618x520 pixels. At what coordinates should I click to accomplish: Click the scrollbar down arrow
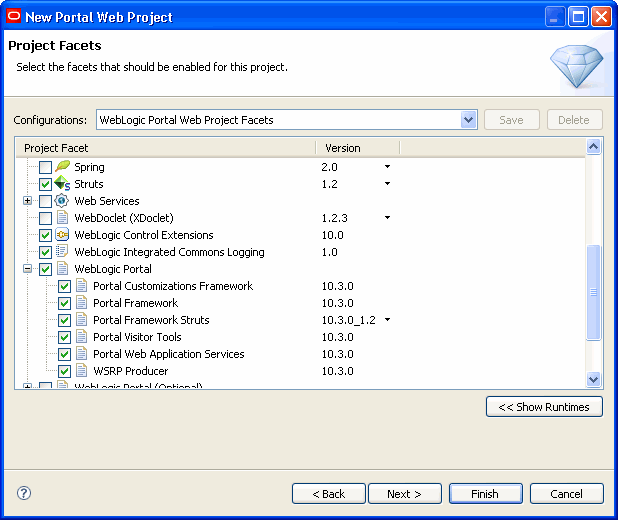[593, 379]
